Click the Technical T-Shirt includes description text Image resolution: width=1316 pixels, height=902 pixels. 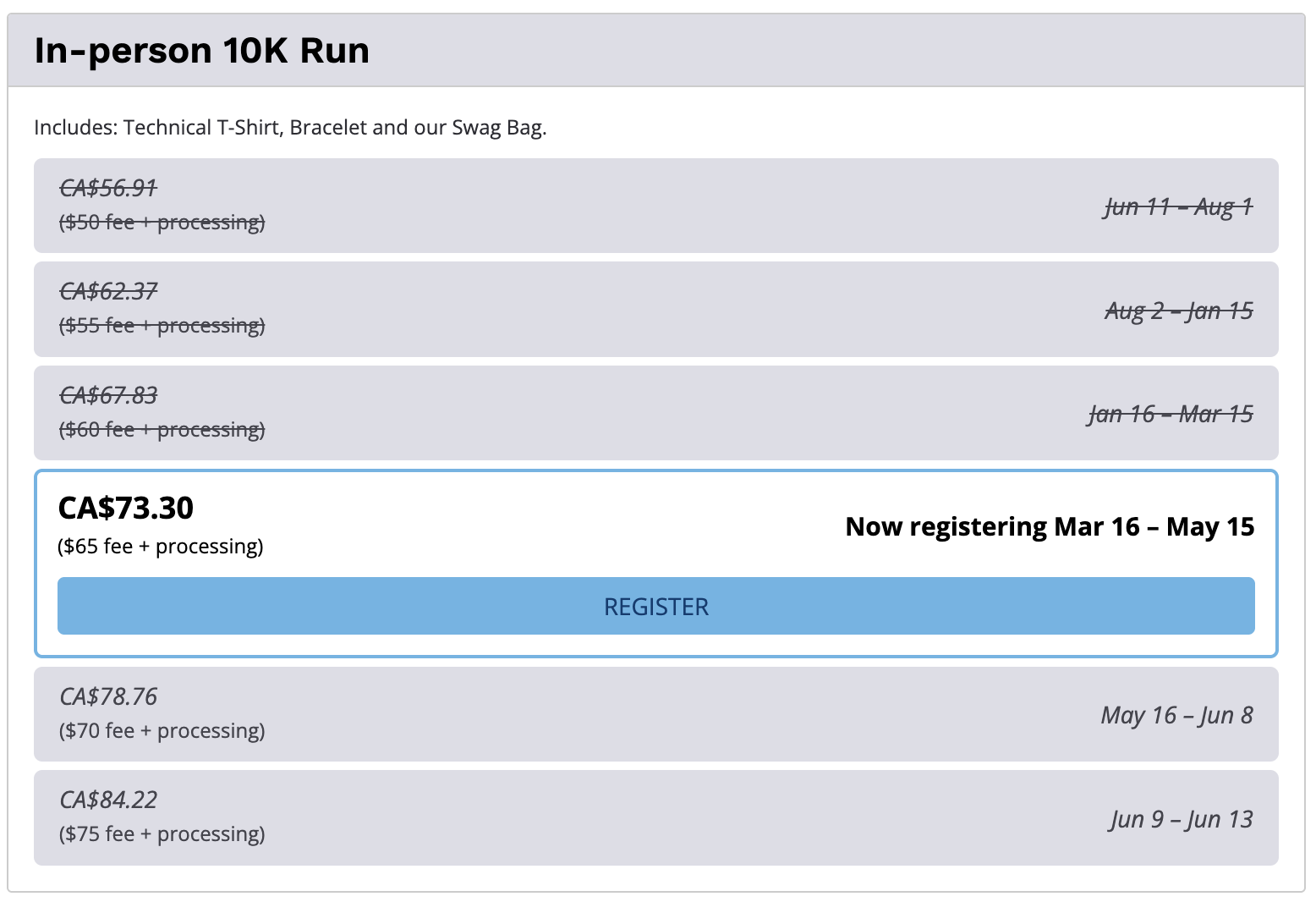(290, 128)
